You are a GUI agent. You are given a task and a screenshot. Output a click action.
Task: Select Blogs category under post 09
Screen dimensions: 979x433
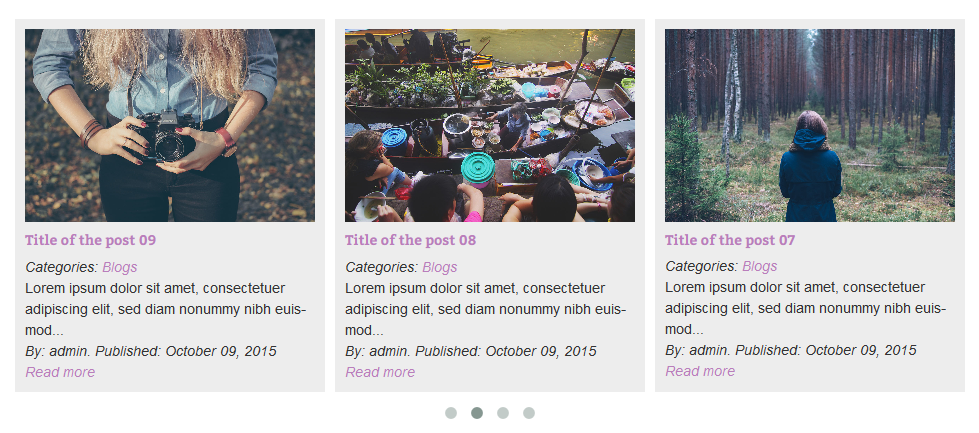tap(120, 267)
